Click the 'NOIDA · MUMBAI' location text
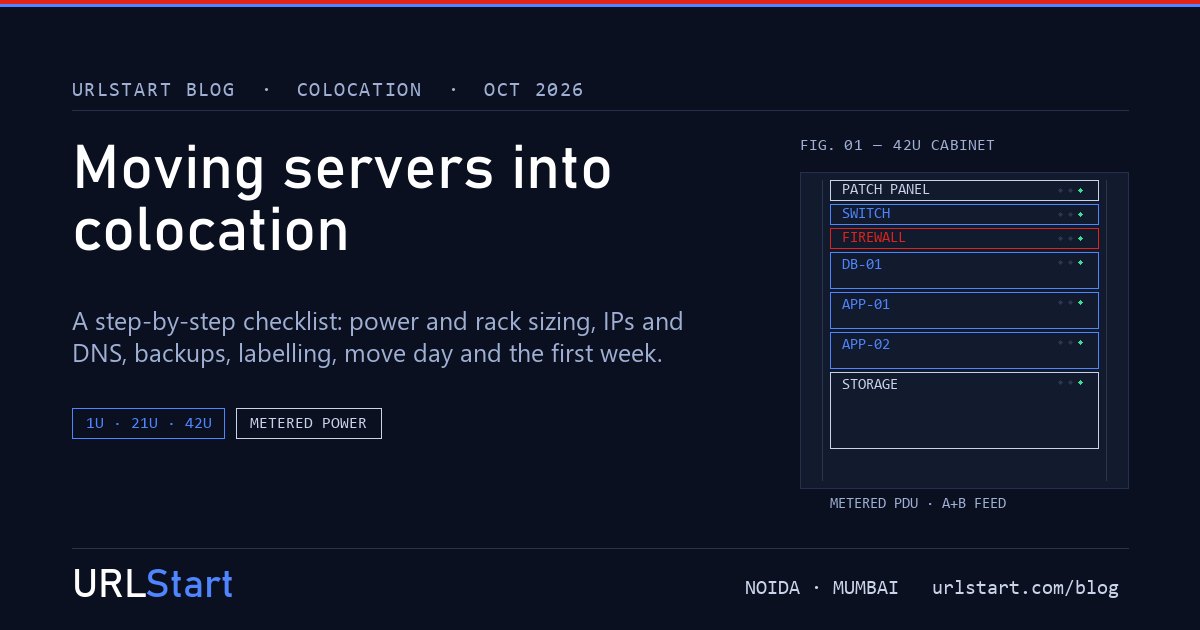Screen dimensions: 1200x630 (x=821, y=588)
